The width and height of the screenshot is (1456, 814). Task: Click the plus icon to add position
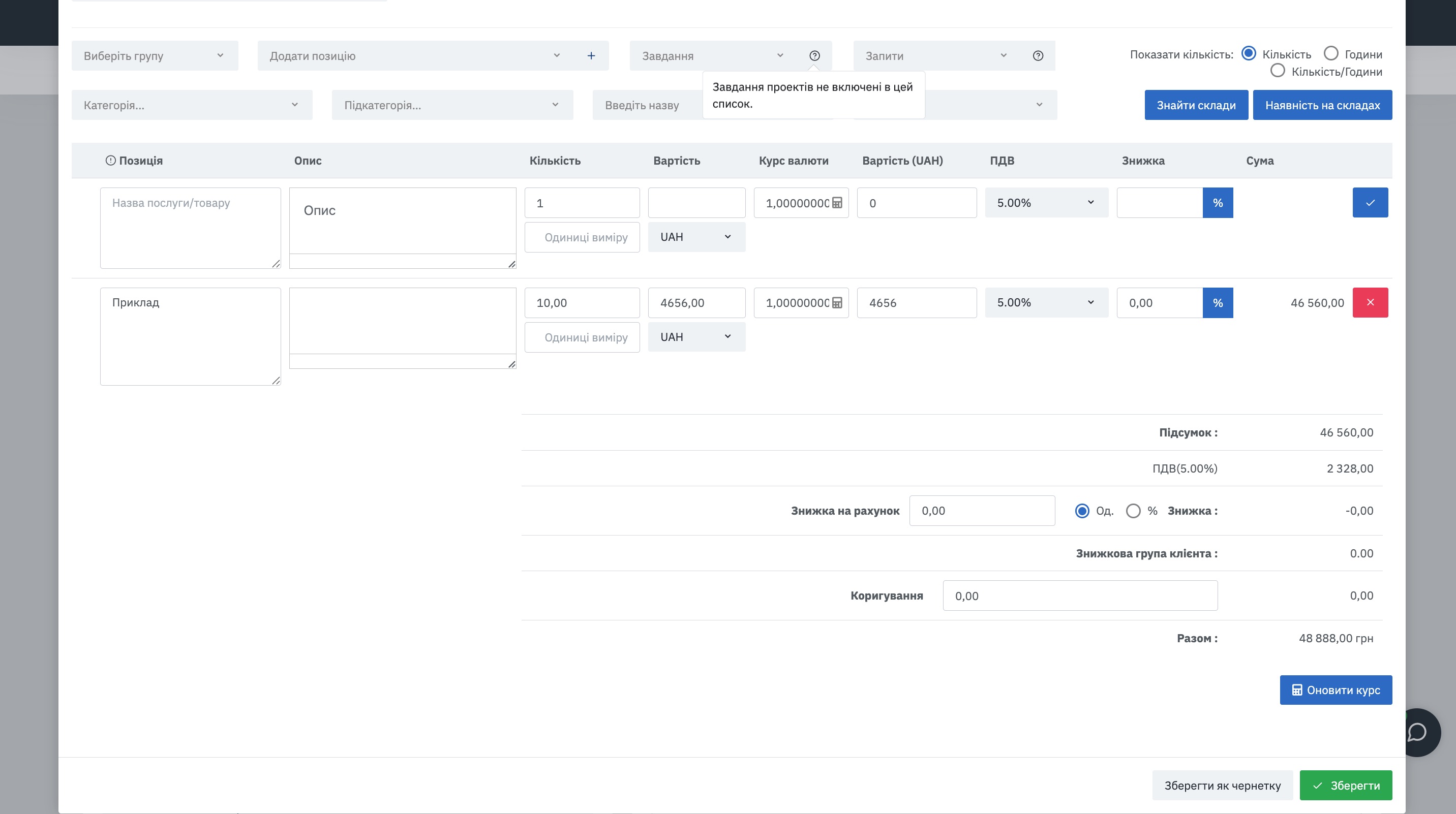tap(591, 55)
